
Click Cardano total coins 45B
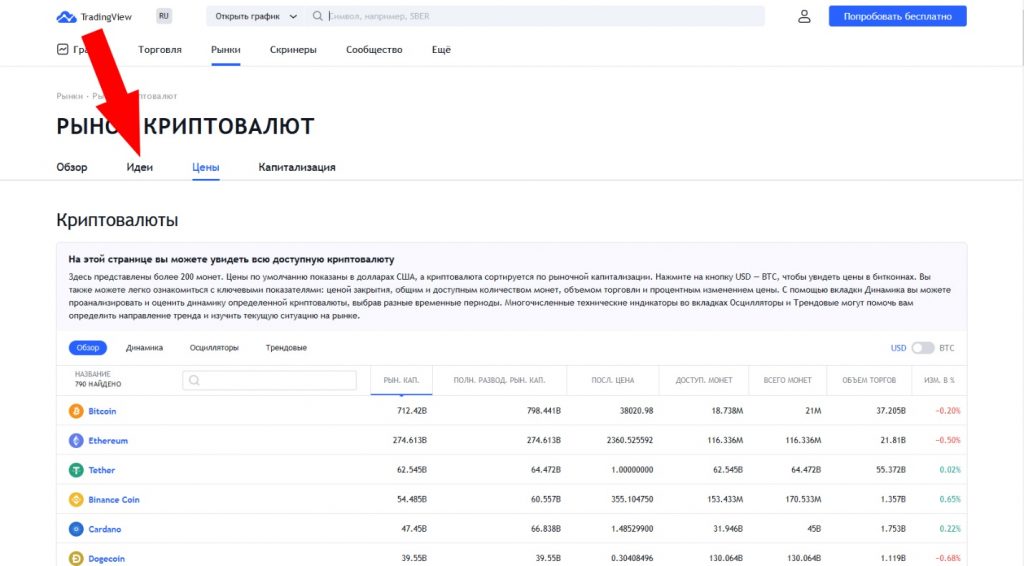[x=814, y=528]
